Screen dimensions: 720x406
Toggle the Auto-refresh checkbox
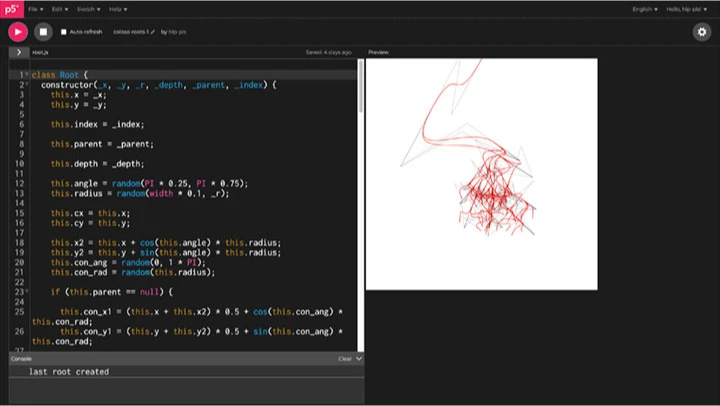64,32
